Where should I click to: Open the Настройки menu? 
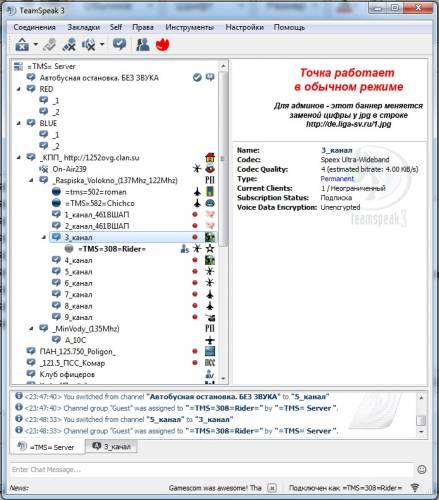244,27
